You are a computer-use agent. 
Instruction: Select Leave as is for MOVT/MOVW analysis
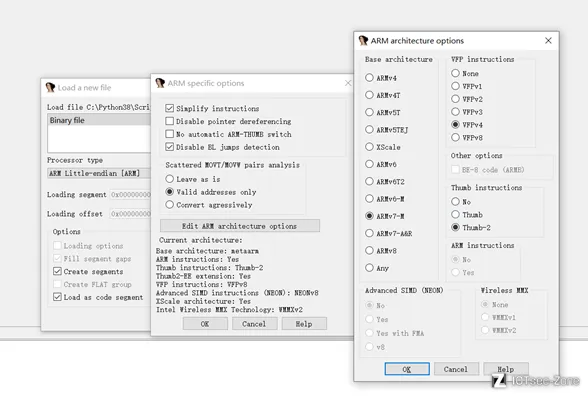(x=170, y=179)
